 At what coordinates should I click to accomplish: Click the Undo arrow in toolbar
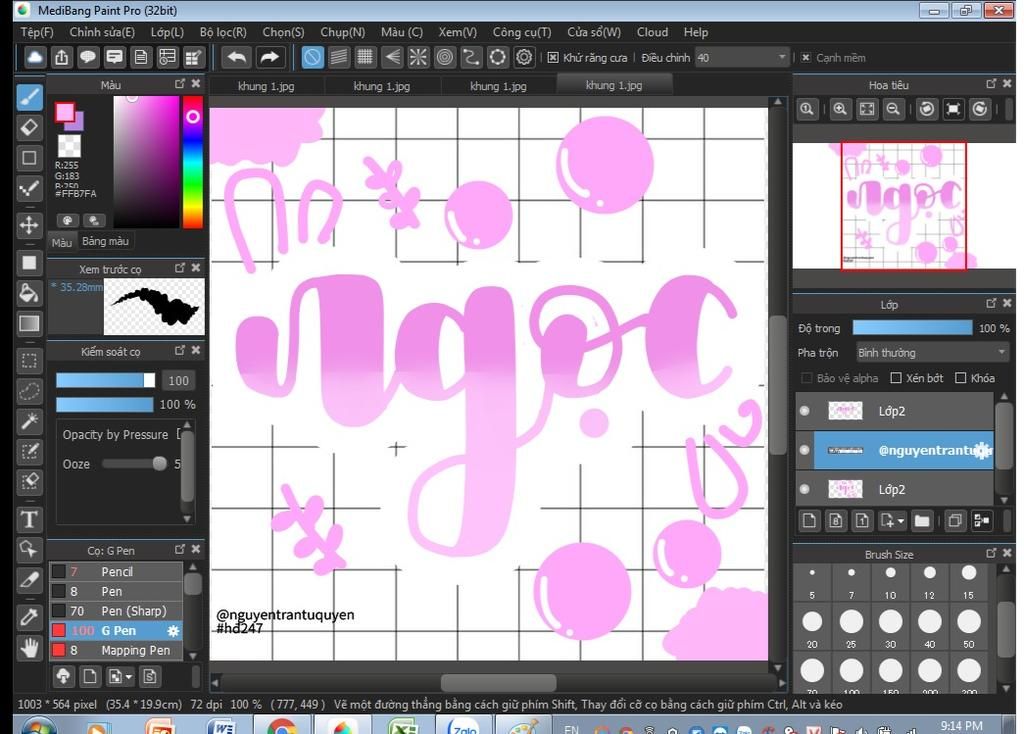236,57
